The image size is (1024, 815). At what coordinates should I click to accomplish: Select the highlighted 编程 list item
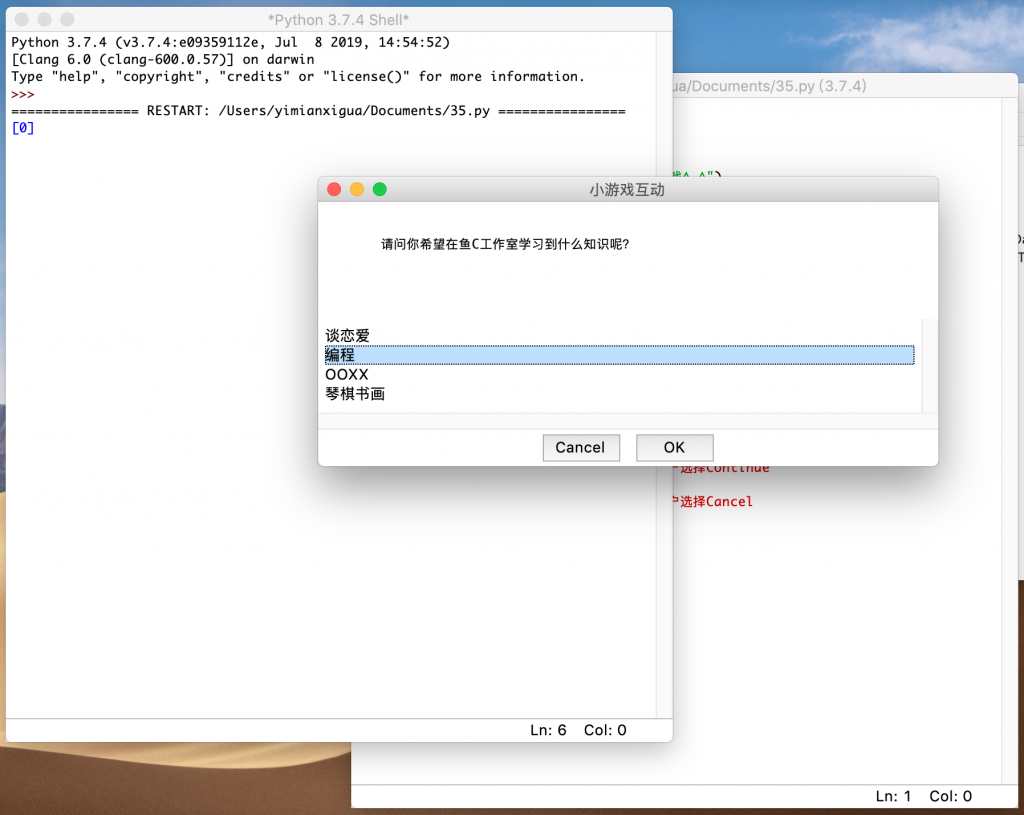pyautogui.click(x=341, y=355)
